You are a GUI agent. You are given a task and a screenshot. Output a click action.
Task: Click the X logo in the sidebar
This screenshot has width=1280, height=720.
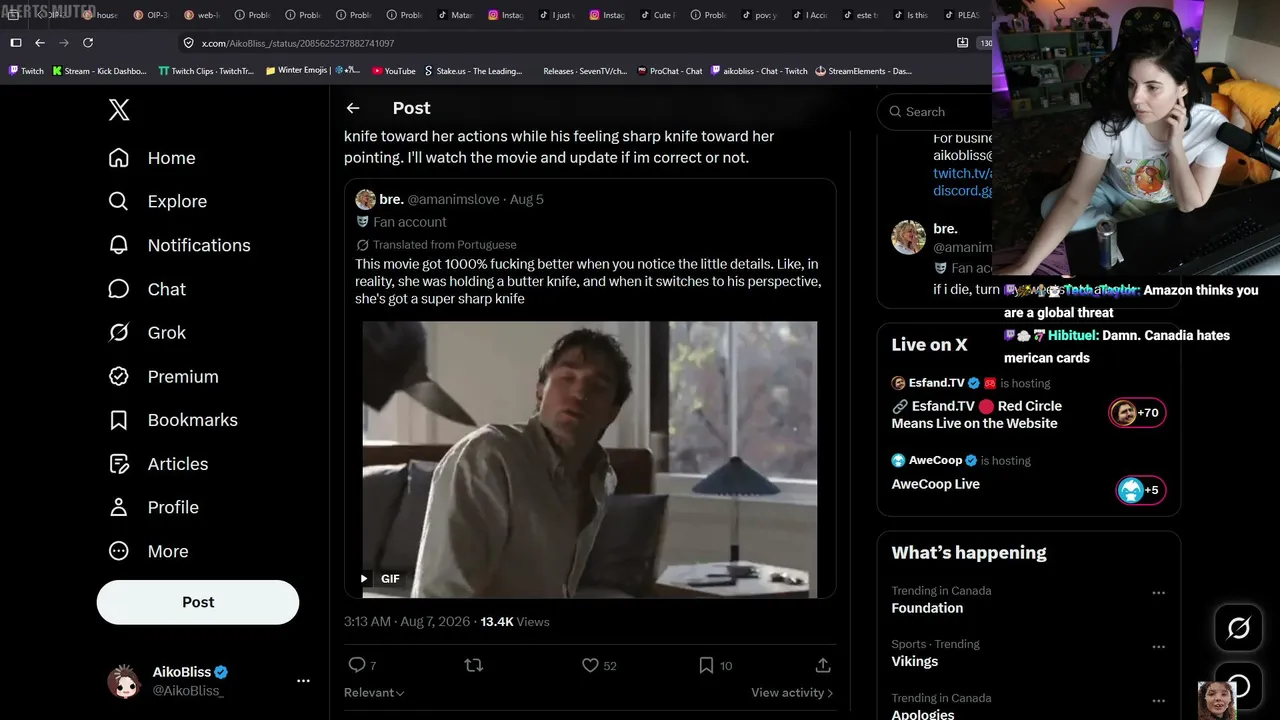(x=119, y=110)
